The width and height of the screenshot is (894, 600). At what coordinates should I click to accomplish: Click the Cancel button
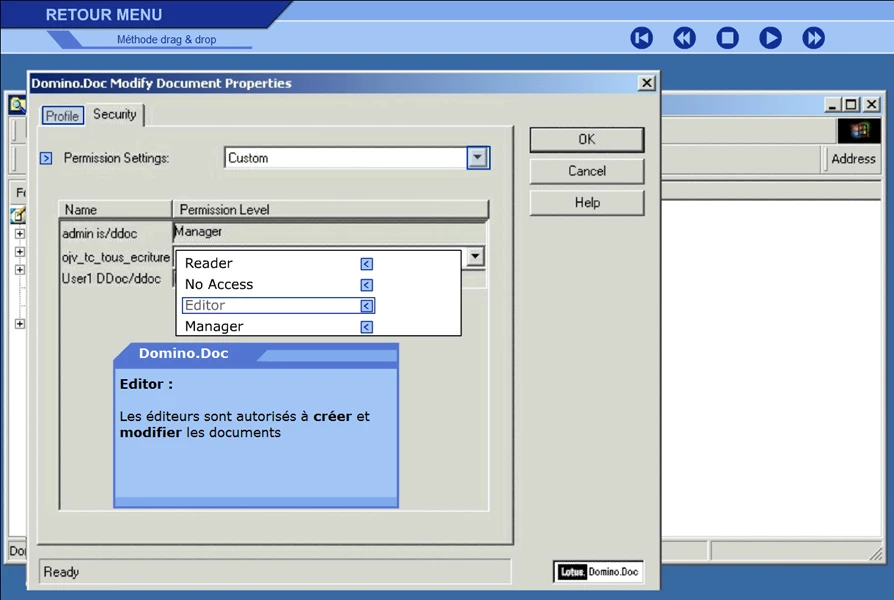point(587,171)
